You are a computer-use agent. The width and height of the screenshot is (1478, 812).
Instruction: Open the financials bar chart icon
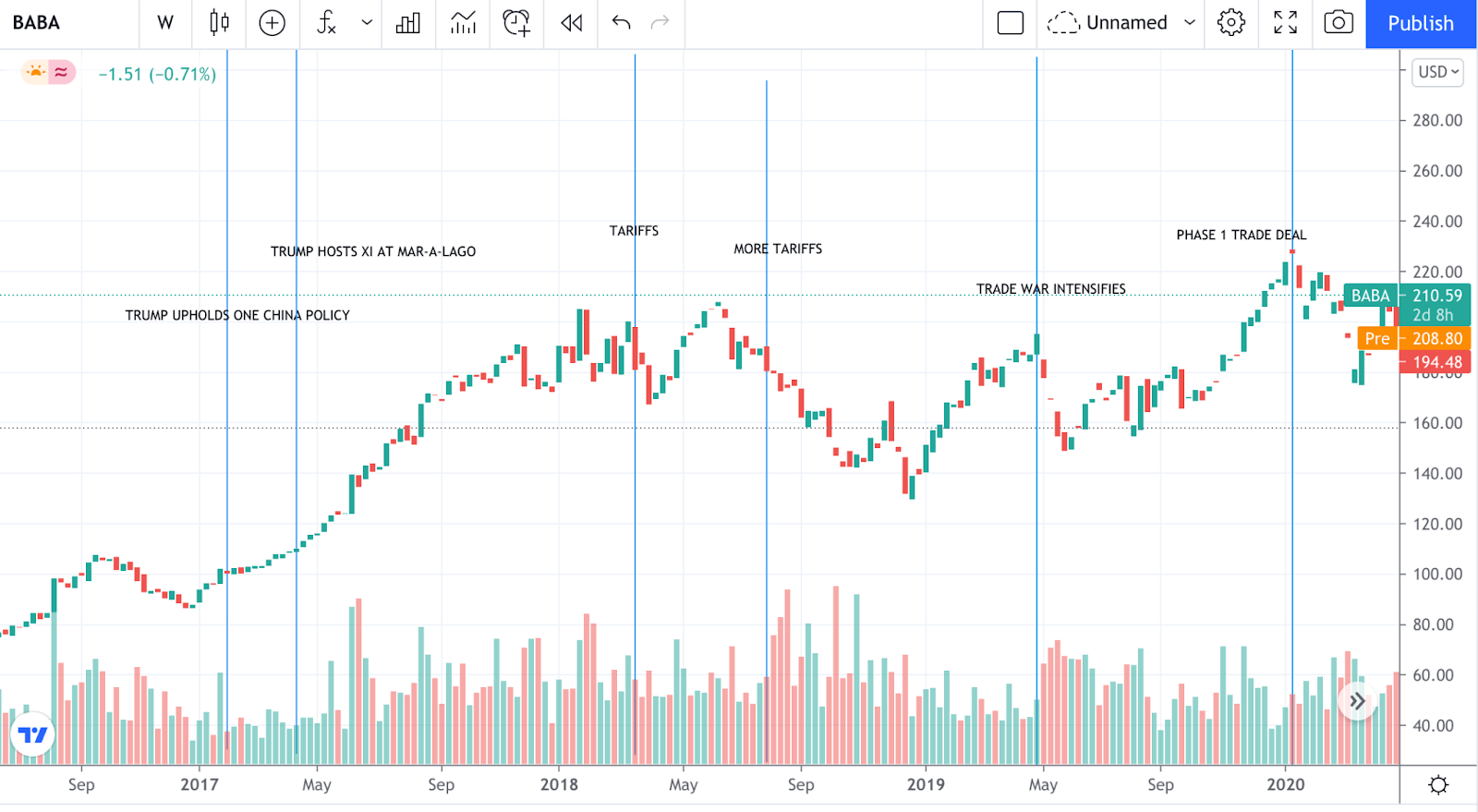click(408, 23)
